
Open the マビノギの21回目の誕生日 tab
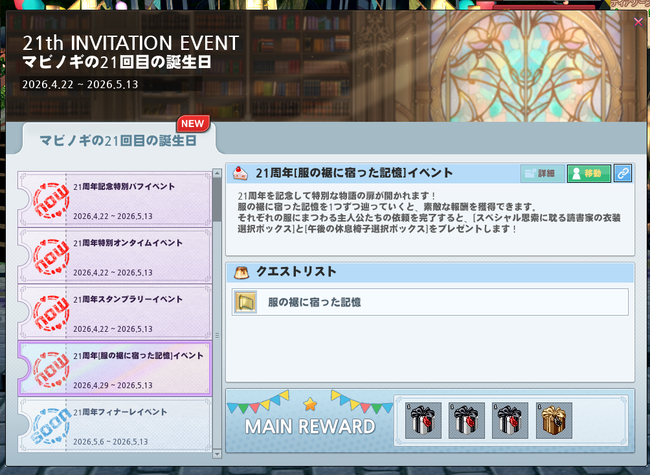118,141
